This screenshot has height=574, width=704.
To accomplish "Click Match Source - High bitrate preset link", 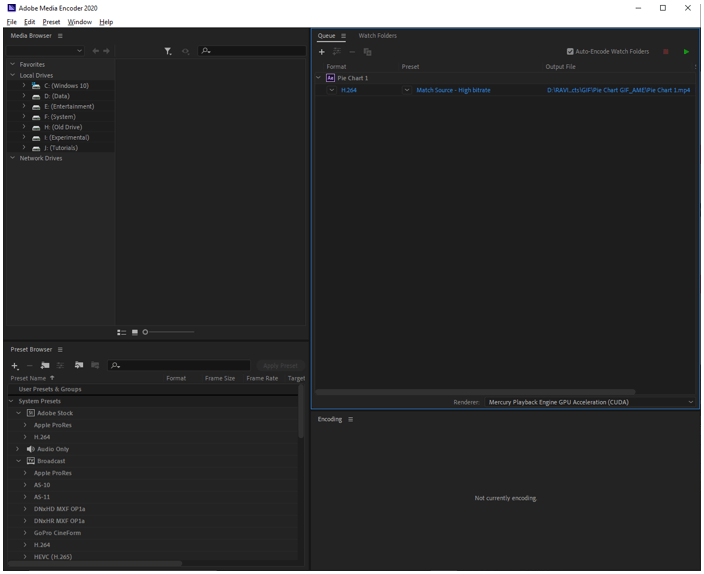I will 453,90.
